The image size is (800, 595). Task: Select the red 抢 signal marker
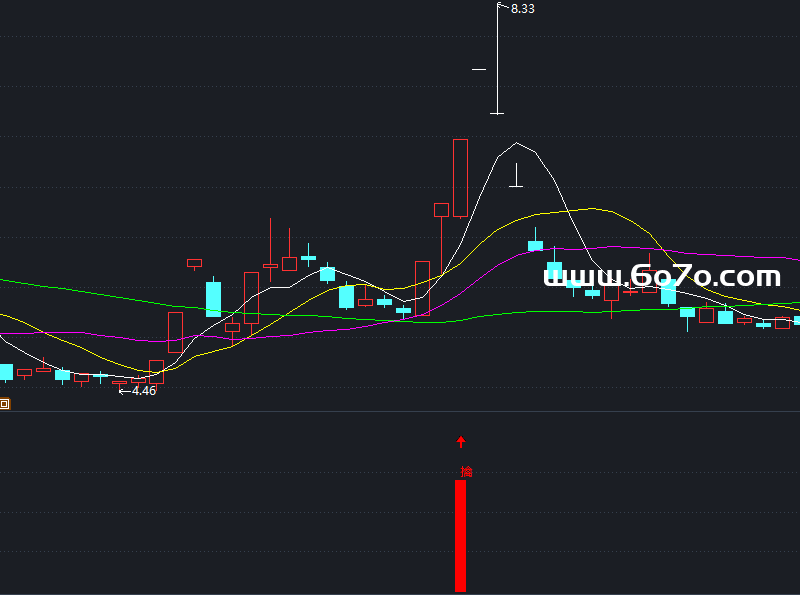pos(466,471)
